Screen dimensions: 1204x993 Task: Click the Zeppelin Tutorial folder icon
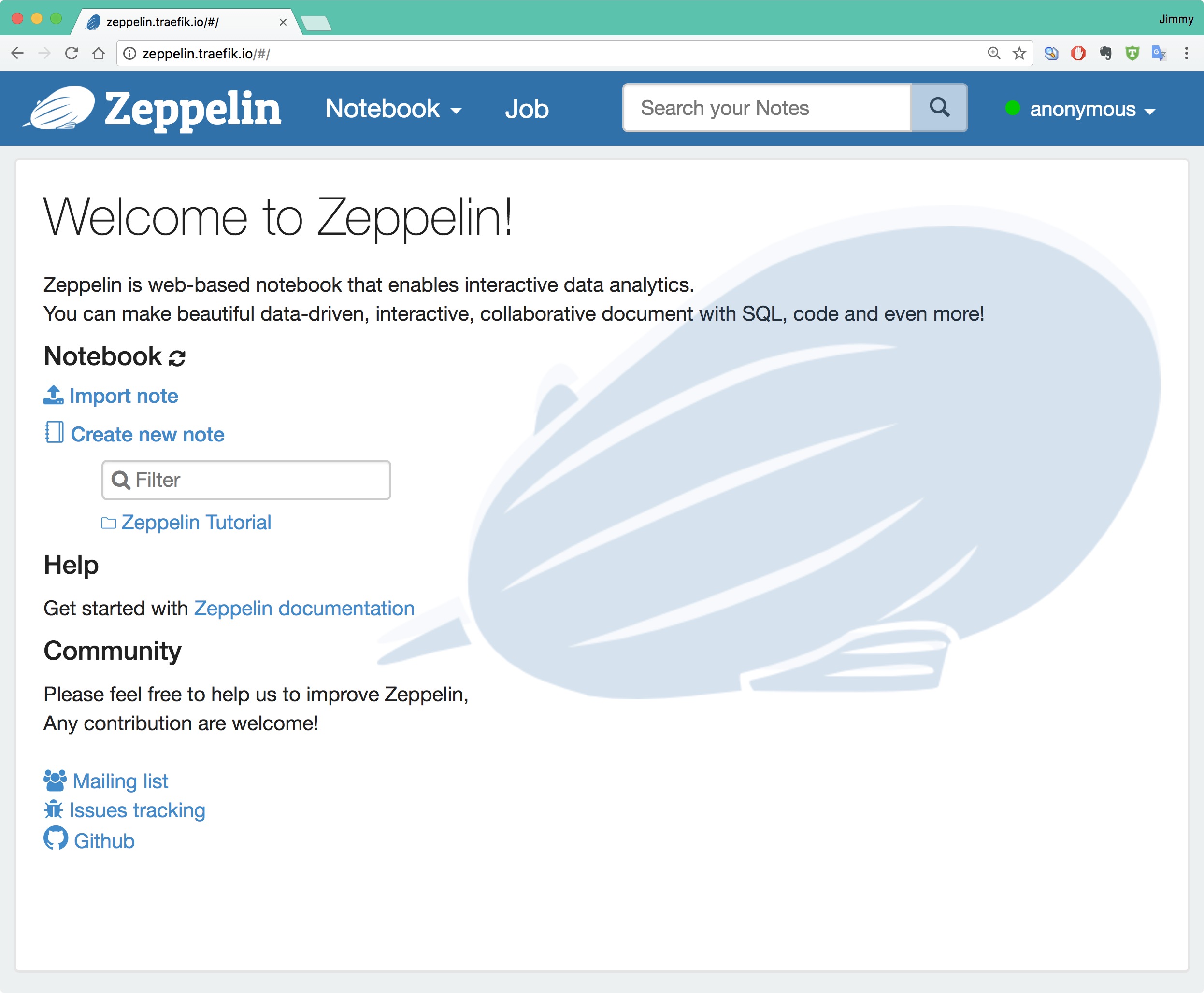(x=109, y=522)
